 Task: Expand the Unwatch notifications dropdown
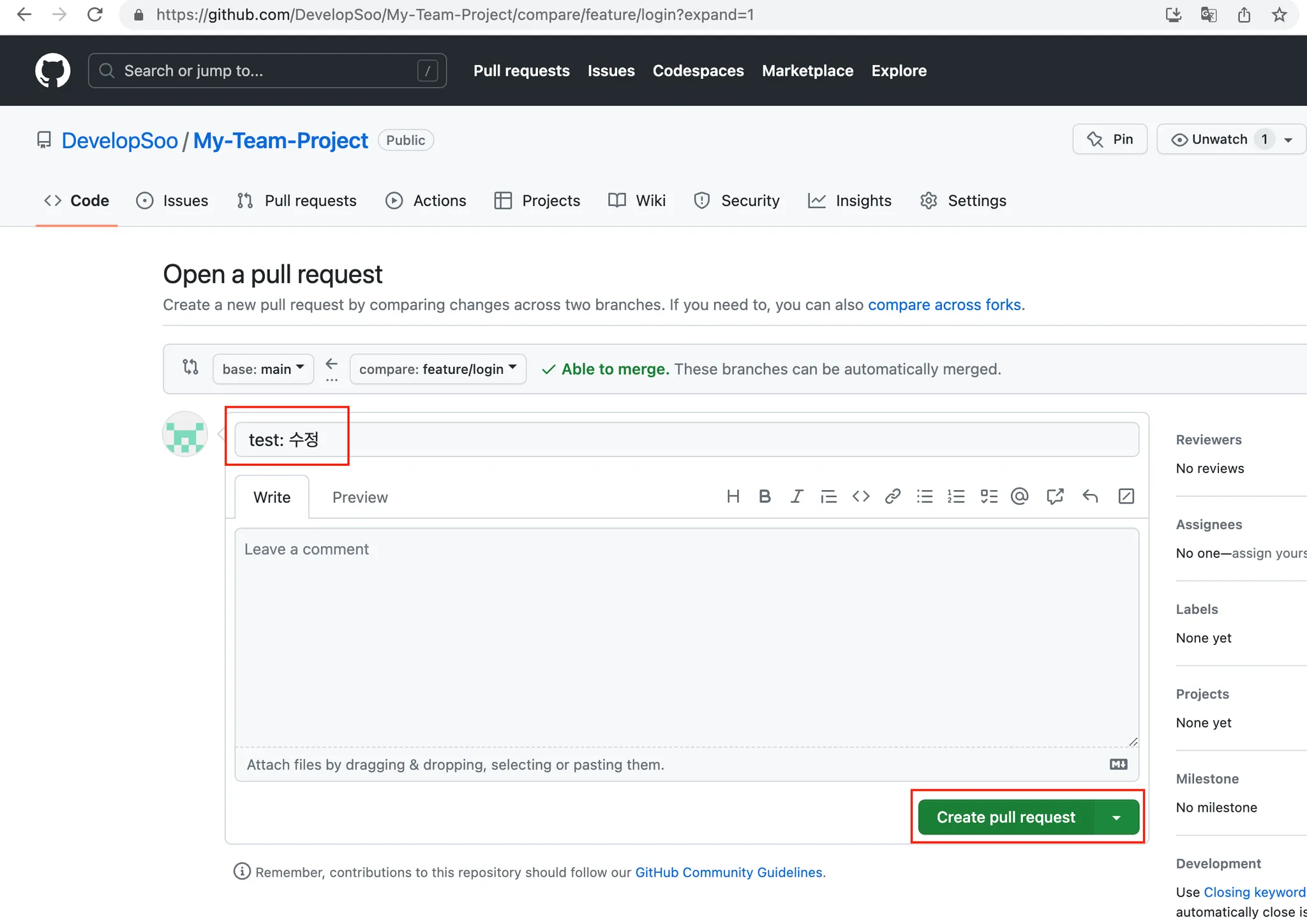tap(1288, 140)
